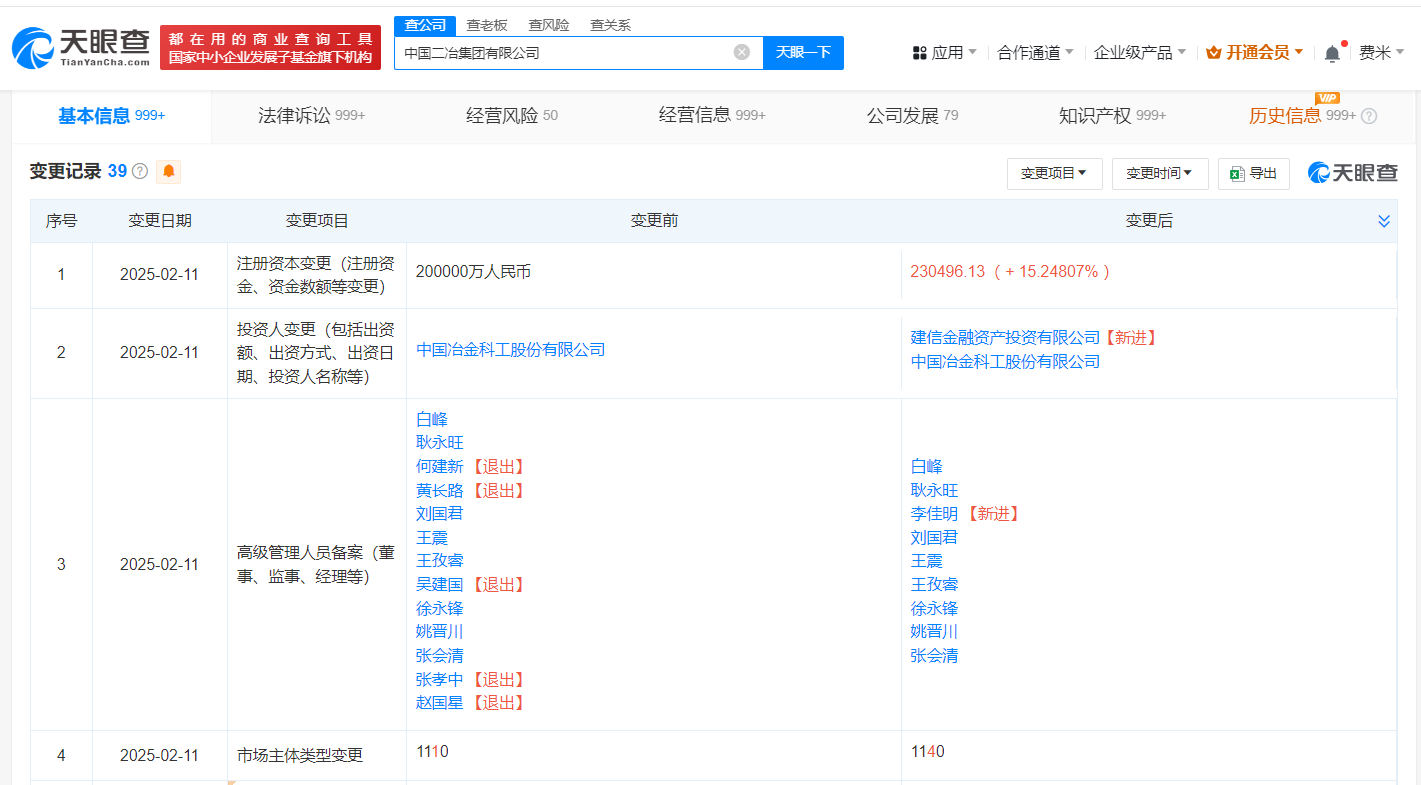Click the 变更前 column header
The height and width of the screenshot is (785, 1421).
coord(654,221)
